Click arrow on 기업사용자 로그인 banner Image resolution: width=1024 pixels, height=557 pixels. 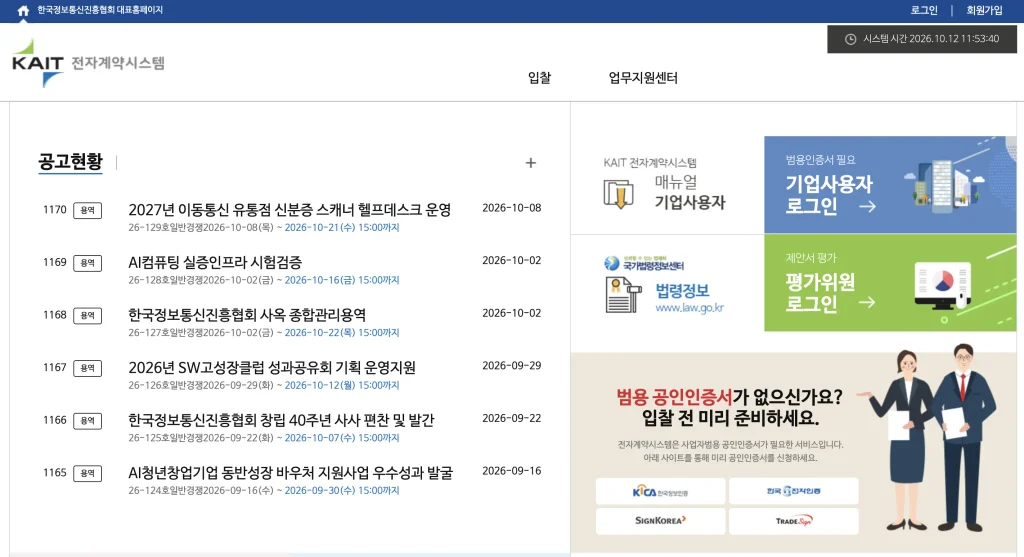pyautogui.click(x=867, y=207)
